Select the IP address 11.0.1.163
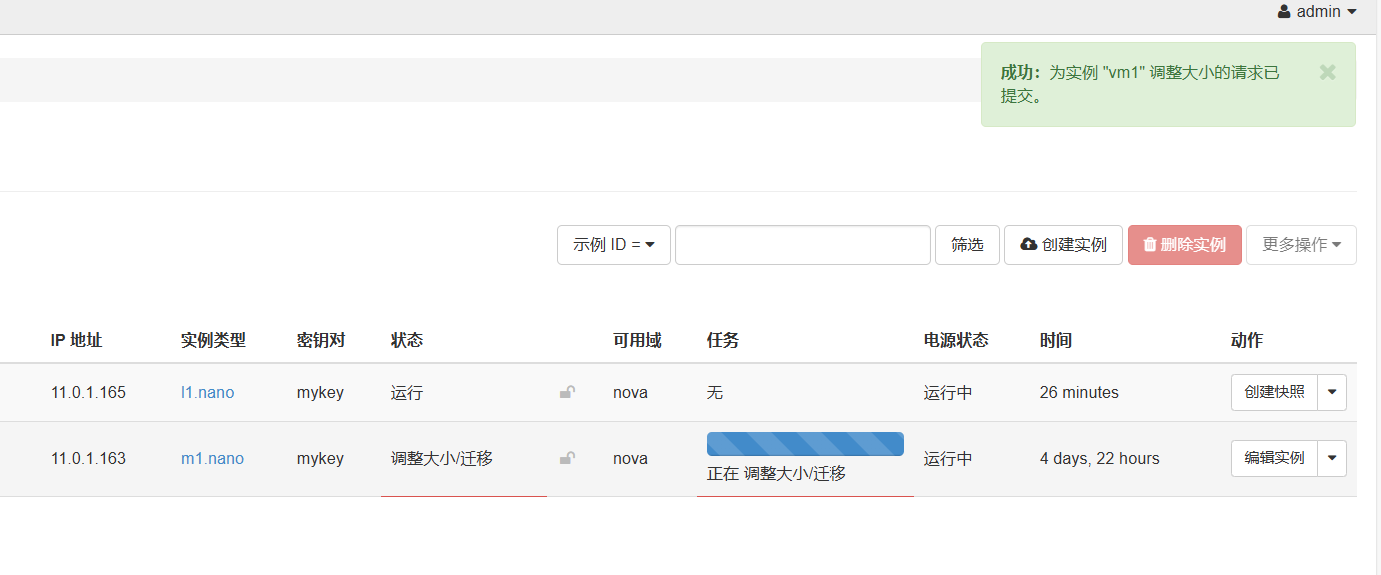This screenshot has height=575, width=1381. [x=88, y=459]
